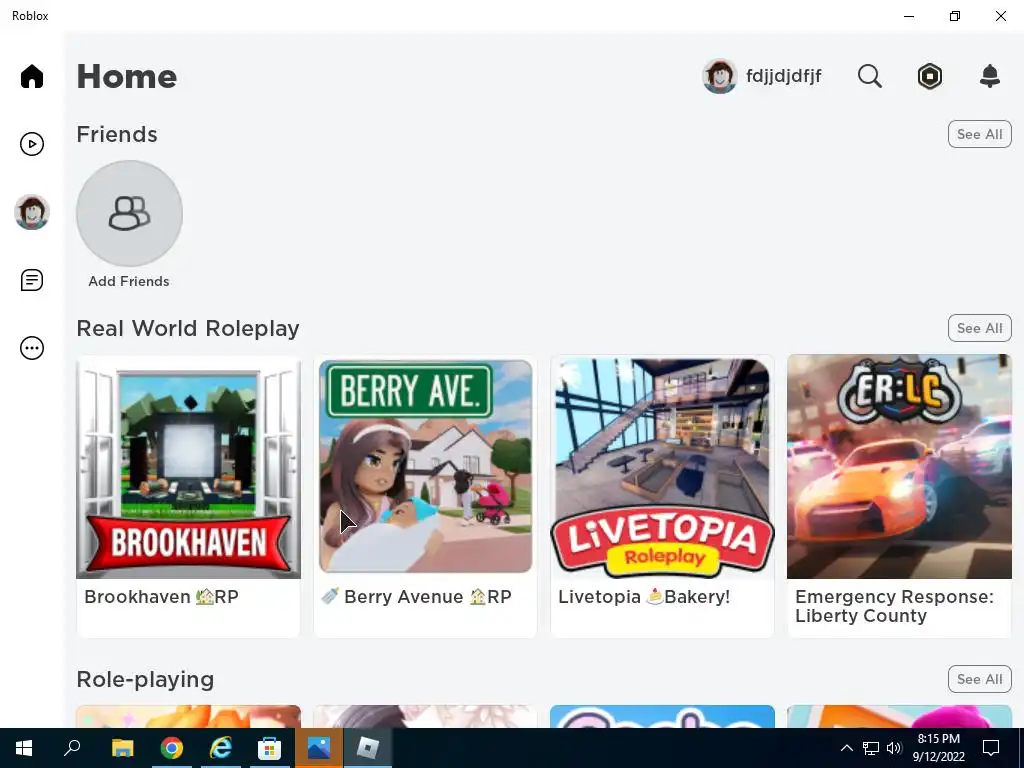Screen dimensions: 1024x768
Task: Open the Windows Start menu
Action: 24,748
